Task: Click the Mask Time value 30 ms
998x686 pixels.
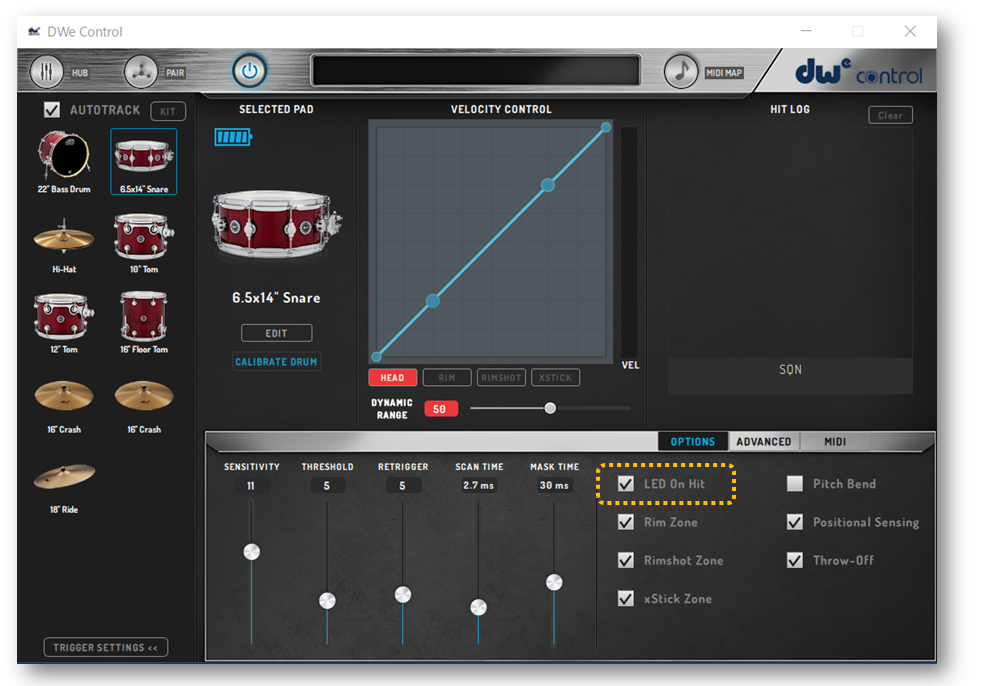Action: (x=554, y=486)
